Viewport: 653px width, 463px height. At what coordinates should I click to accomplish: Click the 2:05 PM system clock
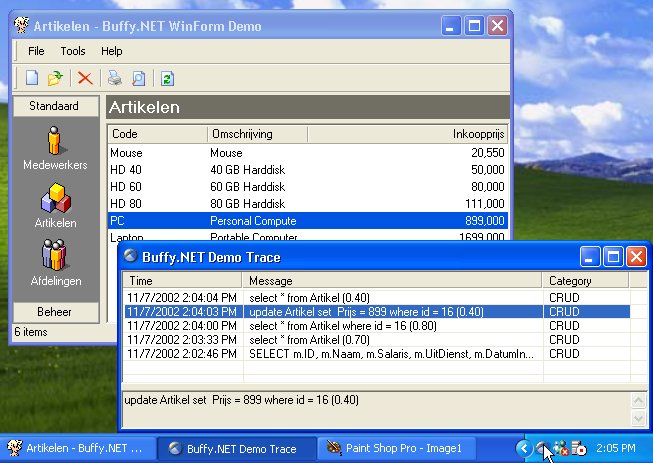(x=616, y=448)
